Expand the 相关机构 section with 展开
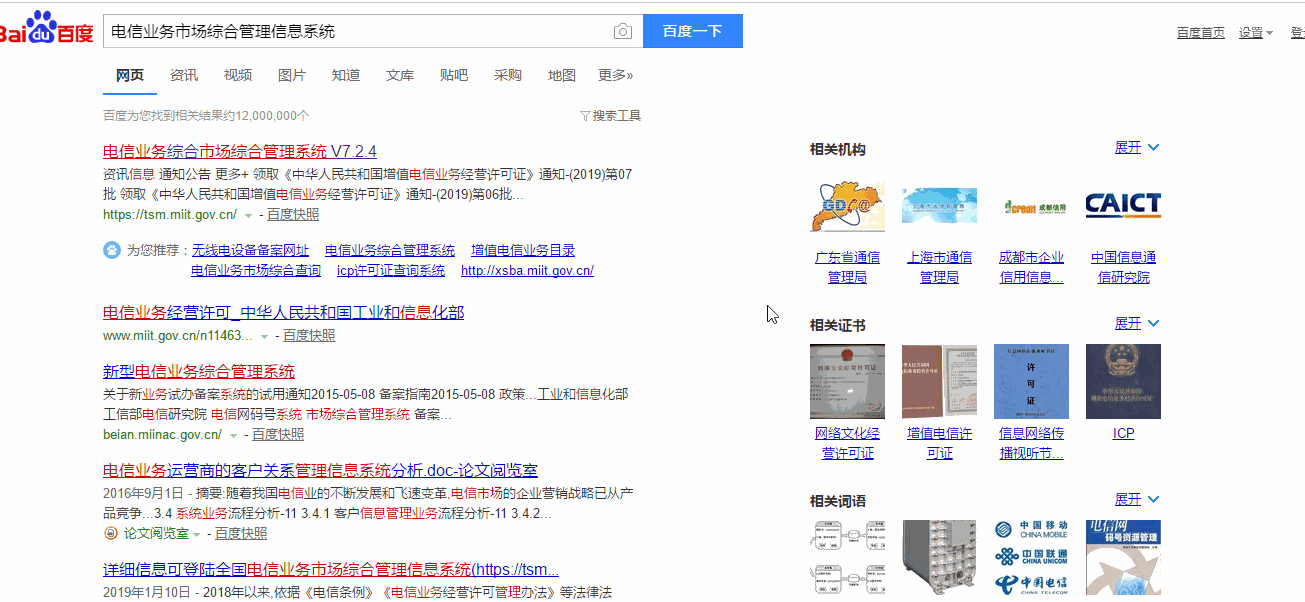Screen dimensions: 1305x602 (x=1137, y=148)
